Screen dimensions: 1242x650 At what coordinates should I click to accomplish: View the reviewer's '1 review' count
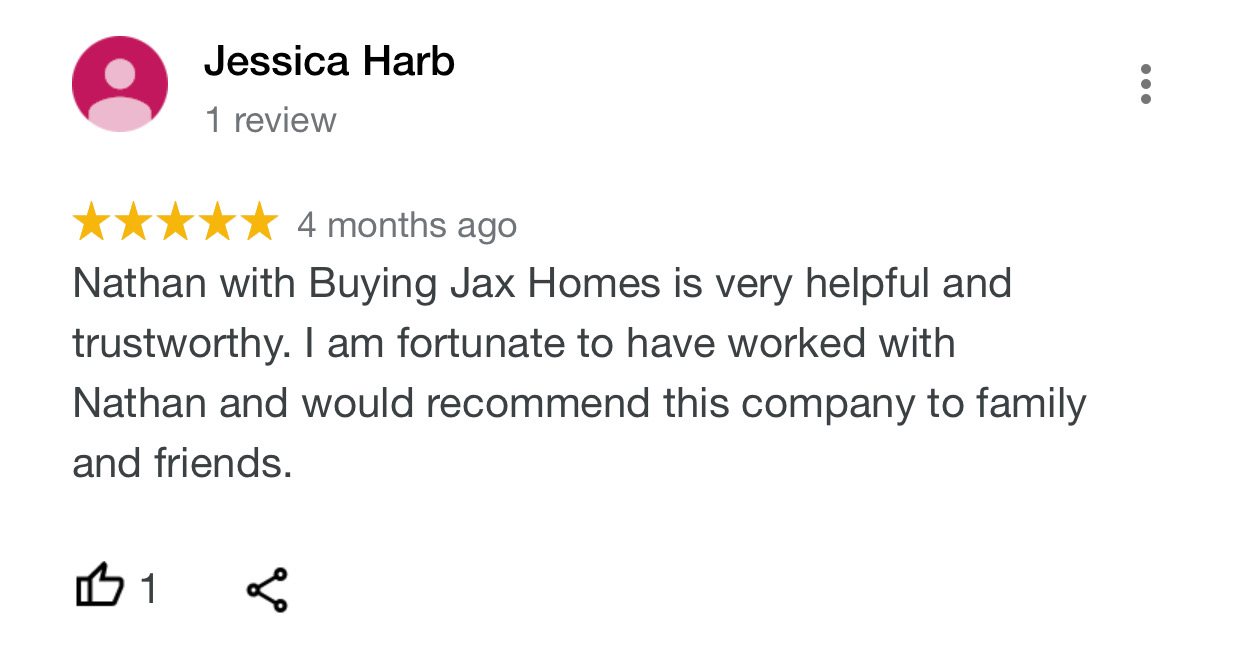click(270, 120)
